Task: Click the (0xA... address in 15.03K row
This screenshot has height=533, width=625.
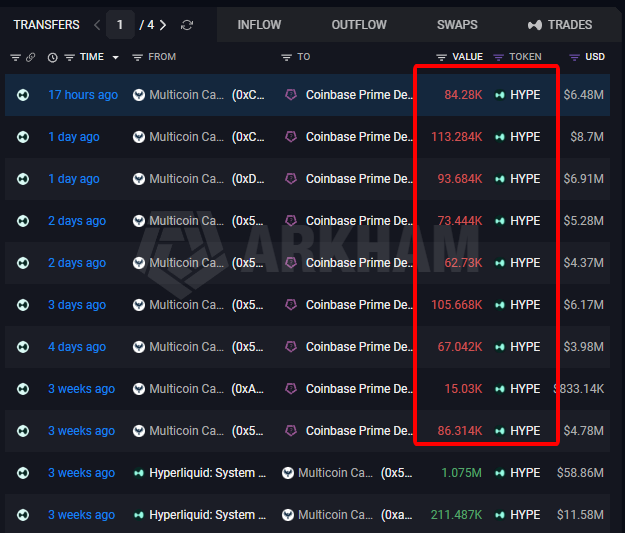Action: [x=248, y=389]
